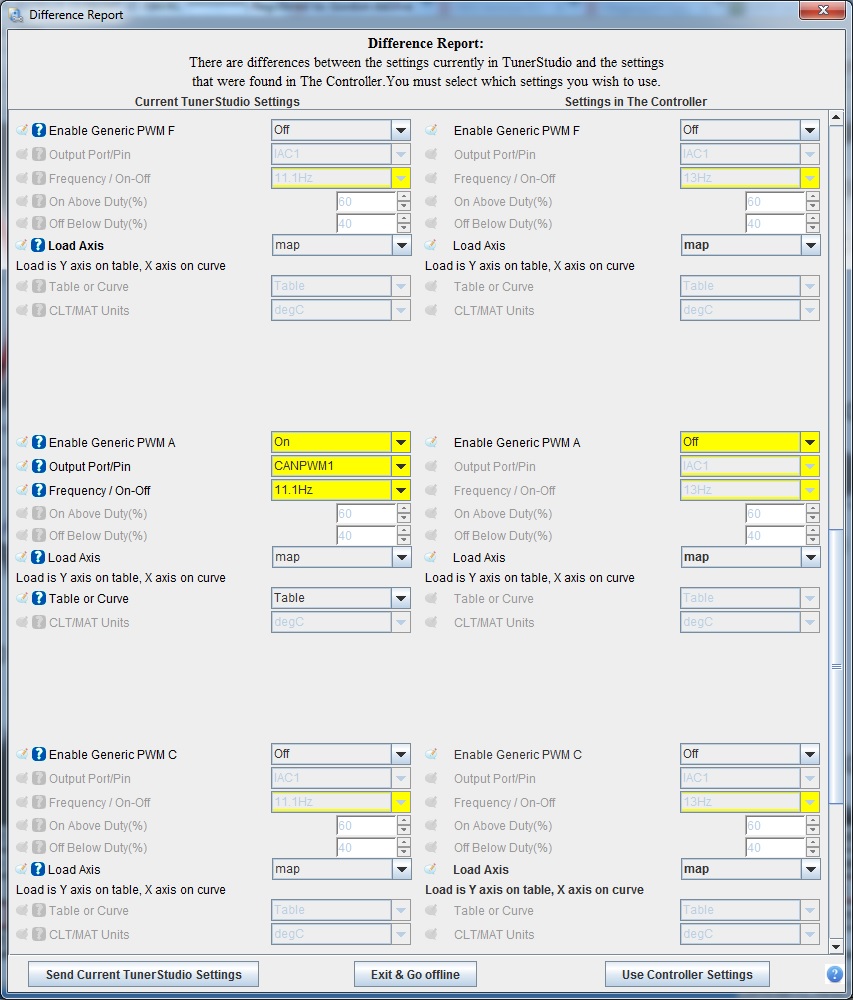
Task: Click TunerStudio PWM A 'Output Port/Pin' label
Action: click(90, 467)
